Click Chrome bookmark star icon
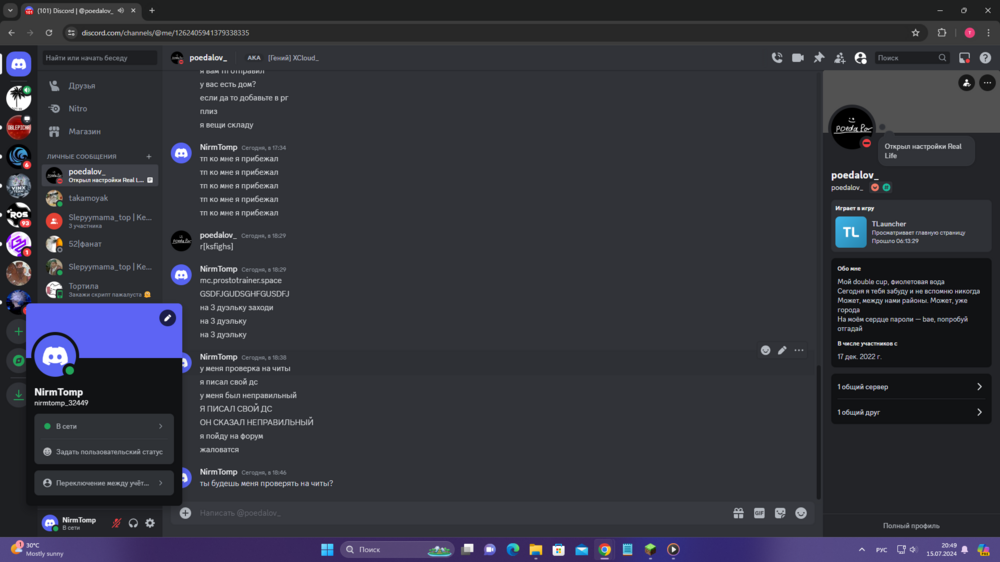This screenshot has width=1000, height=562. pos(915,33)
